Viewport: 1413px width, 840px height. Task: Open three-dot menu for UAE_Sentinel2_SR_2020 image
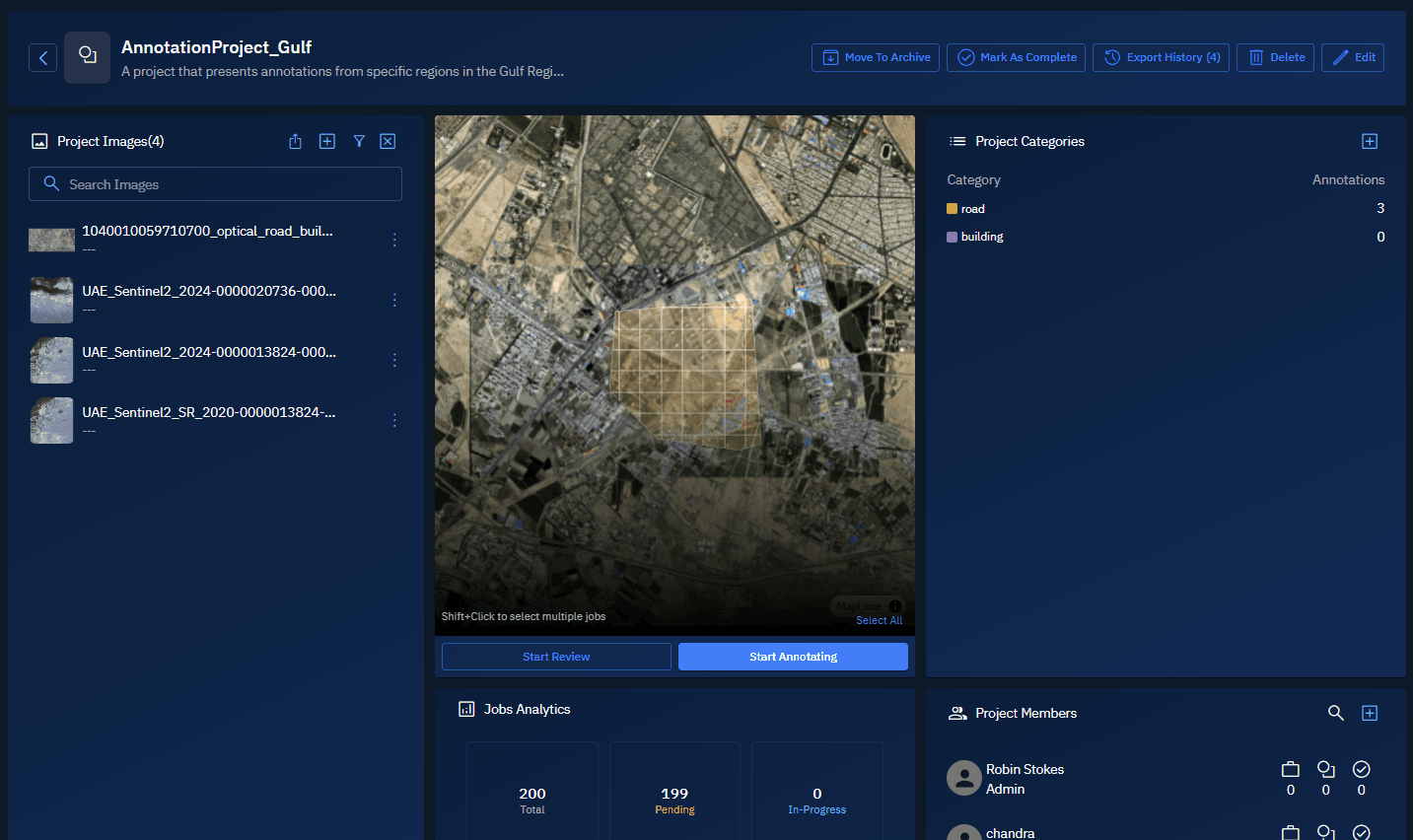394,420
